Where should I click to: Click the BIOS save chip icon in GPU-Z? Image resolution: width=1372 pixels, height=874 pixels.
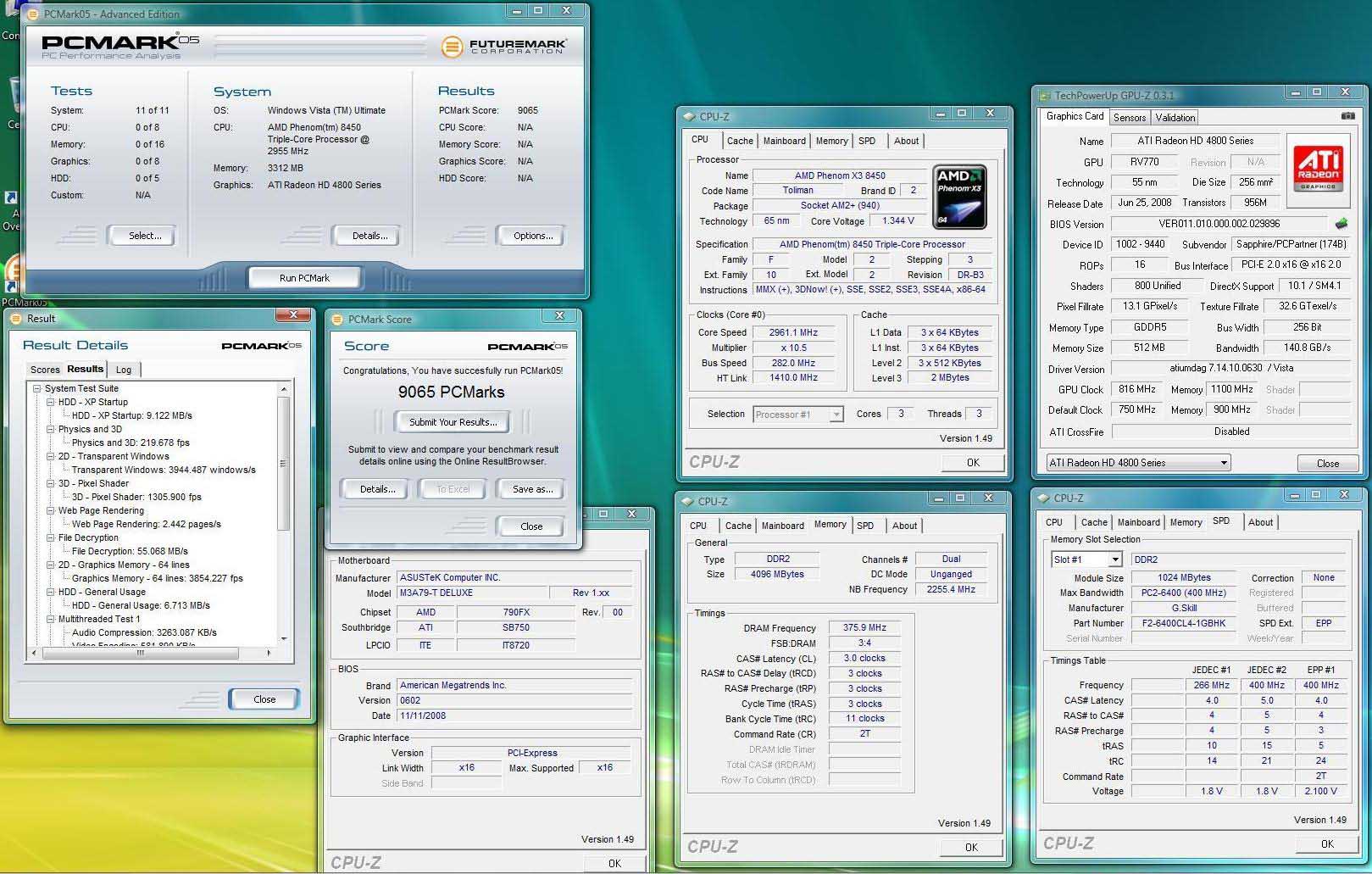(1341, 224)
